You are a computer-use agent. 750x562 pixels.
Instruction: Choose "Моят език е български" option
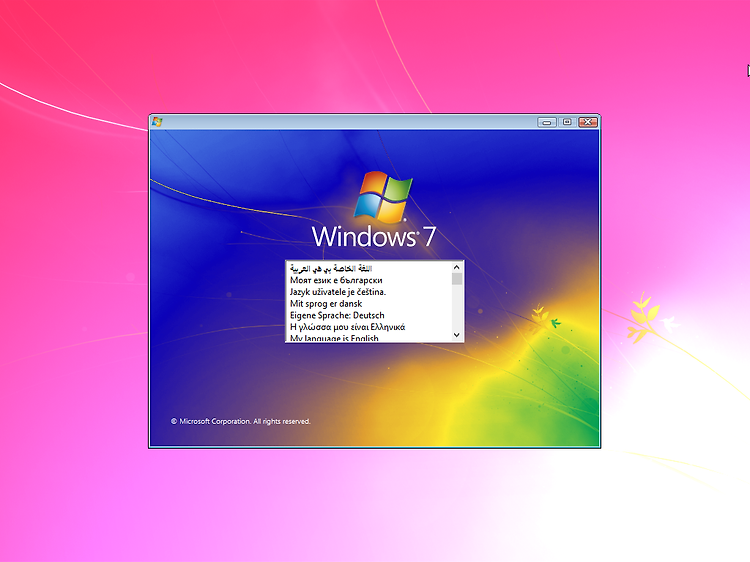[x=369, y=280]
